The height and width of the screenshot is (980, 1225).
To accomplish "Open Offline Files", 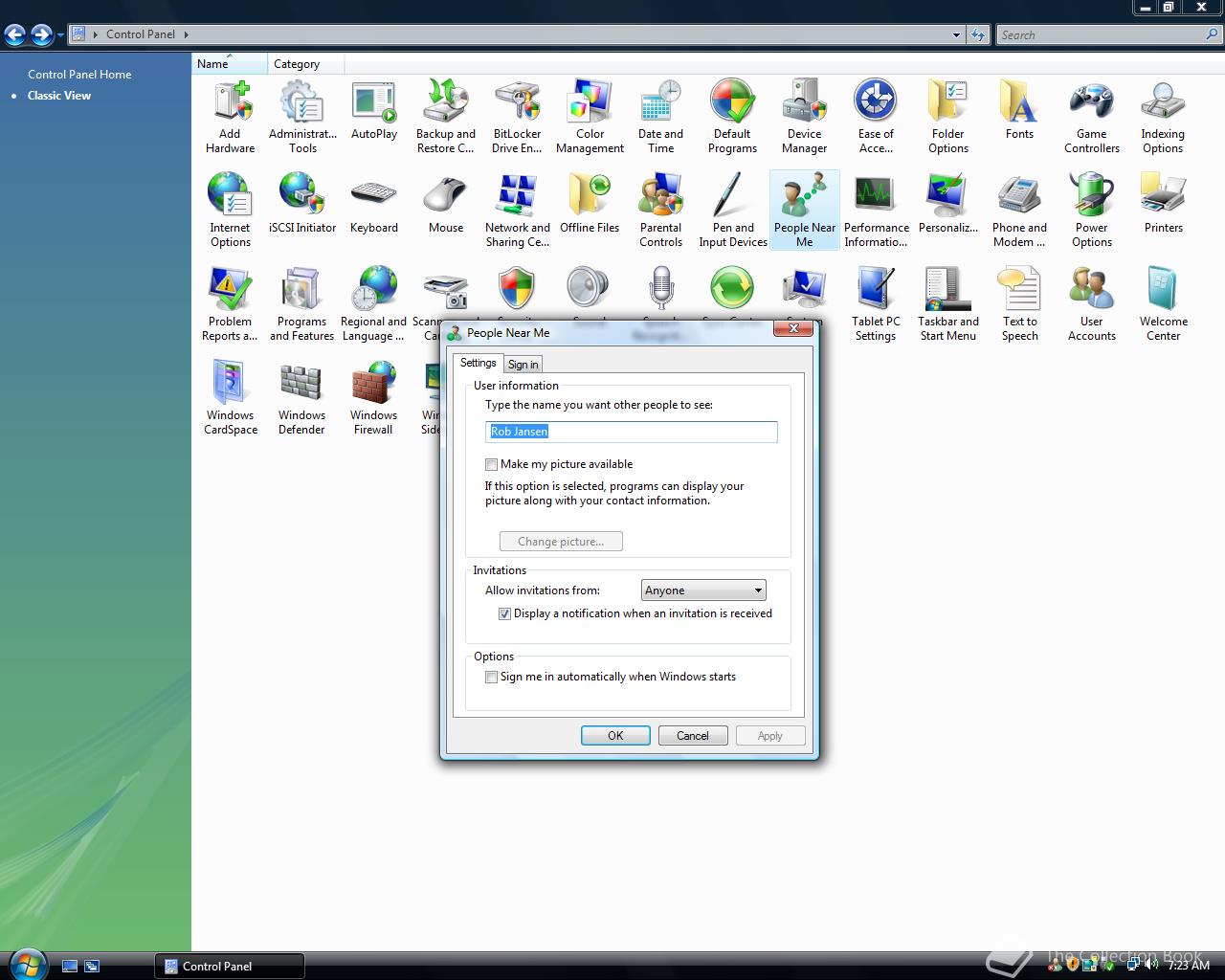I will [x=590, y=204].
